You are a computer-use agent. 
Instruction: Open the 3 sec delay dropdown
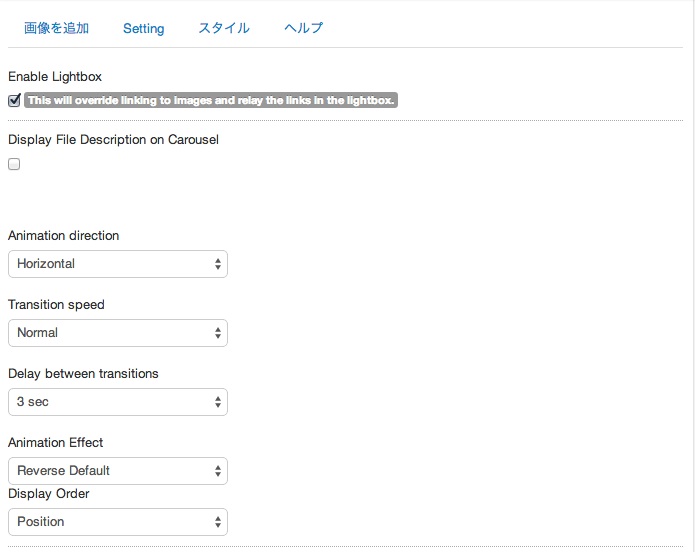point(117,402)
